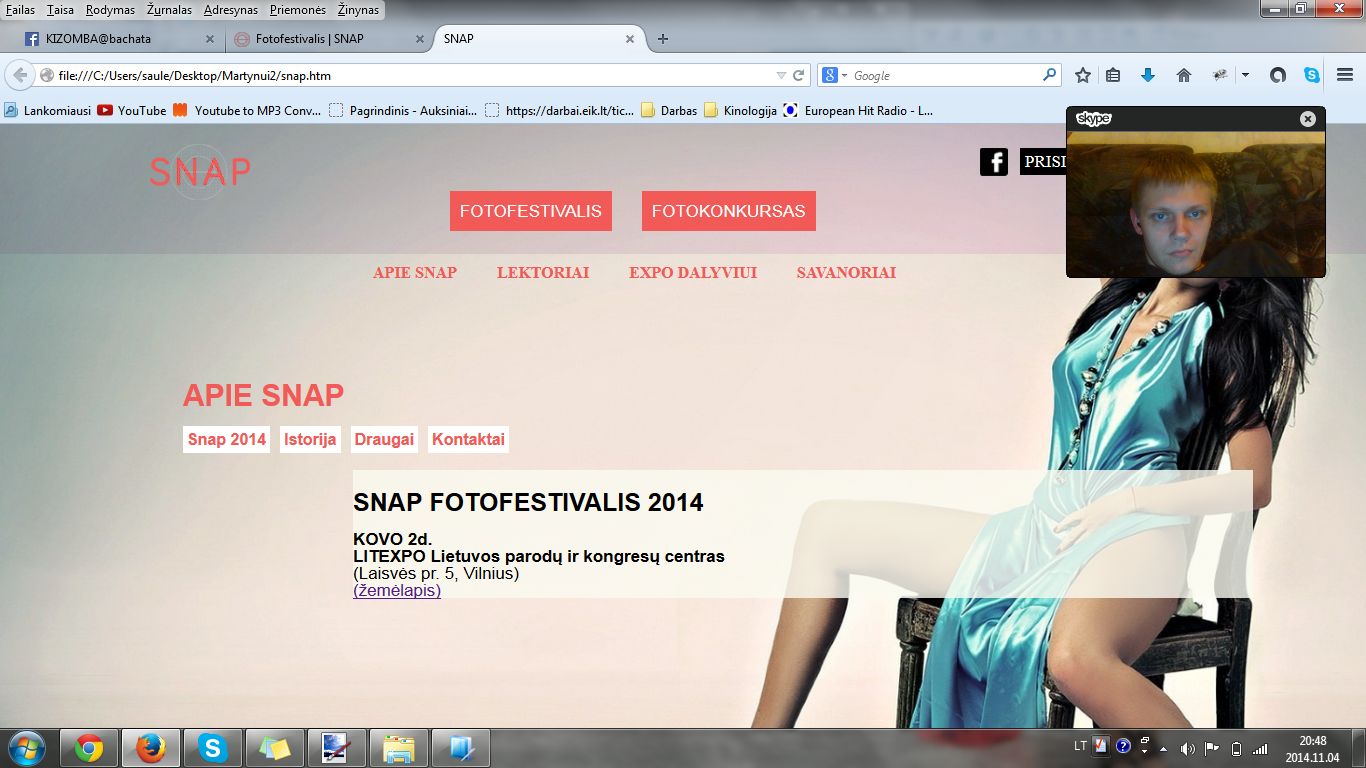
Task: Open the EXPO DALYVIUI nav link
Action: tap(693, 272)
